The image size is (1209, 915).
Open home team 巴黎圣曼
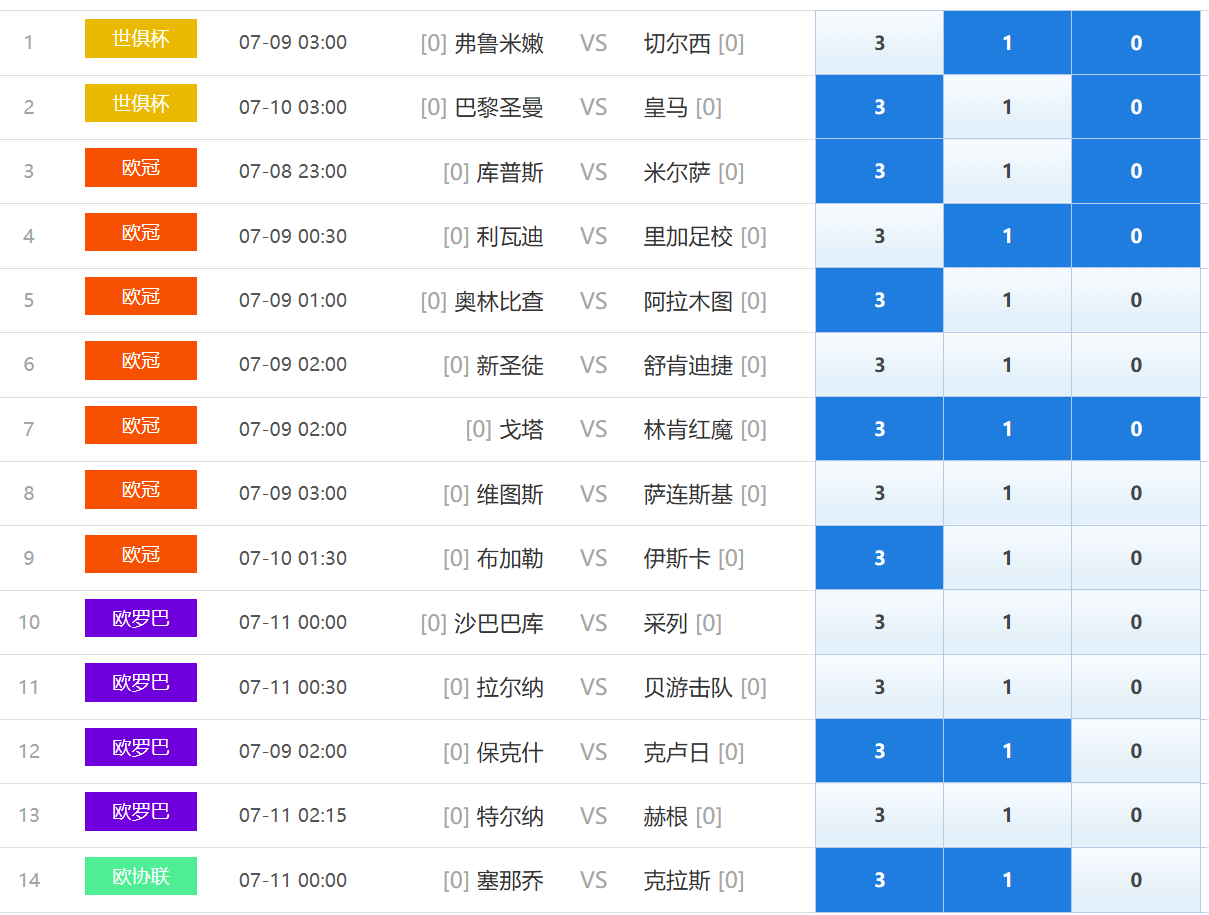(499, 107)
